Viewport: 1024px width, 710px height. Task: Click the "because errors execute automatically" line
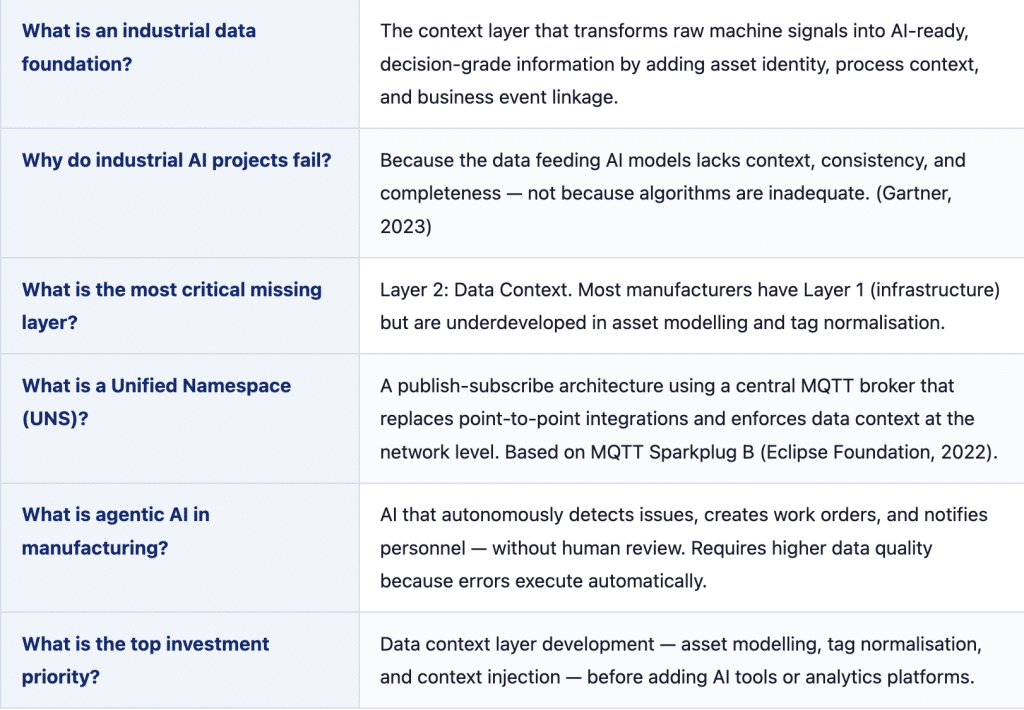point(543,581)
